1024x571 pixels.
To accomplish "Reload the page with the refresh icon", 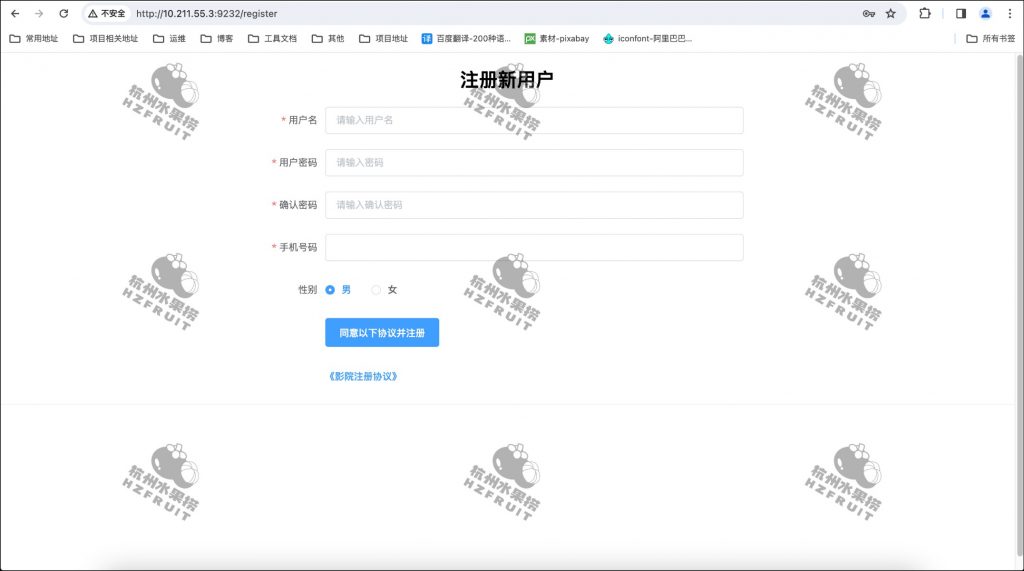I will [63, 13].
